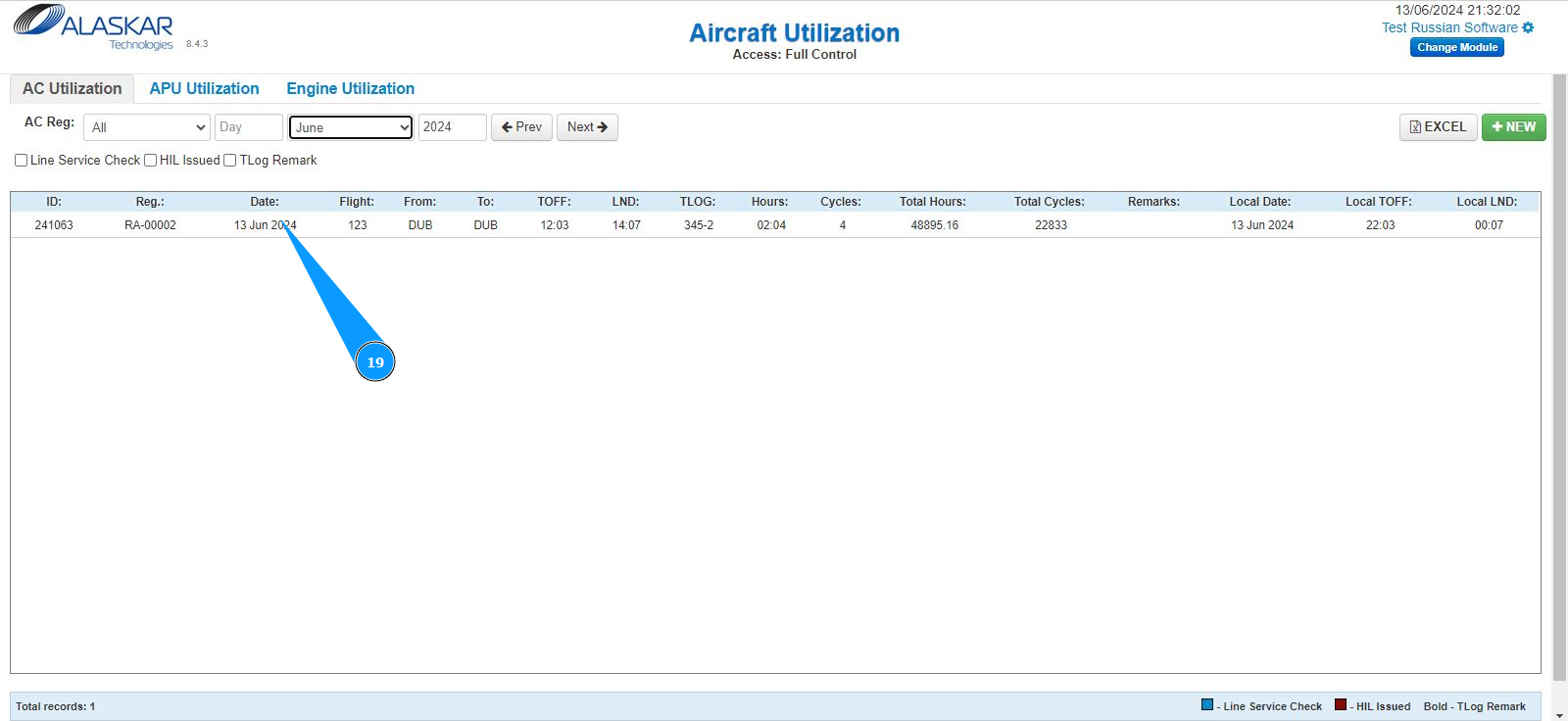Click the Flight column header

click(x=357, y=202)
